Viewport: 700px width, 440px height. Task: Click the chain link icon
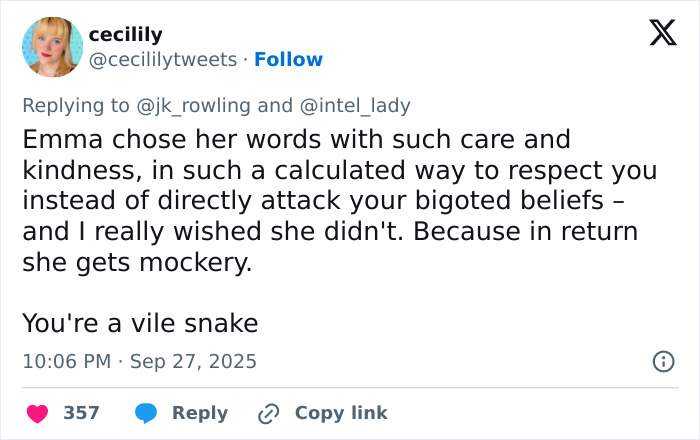click(x=268, y=413)
